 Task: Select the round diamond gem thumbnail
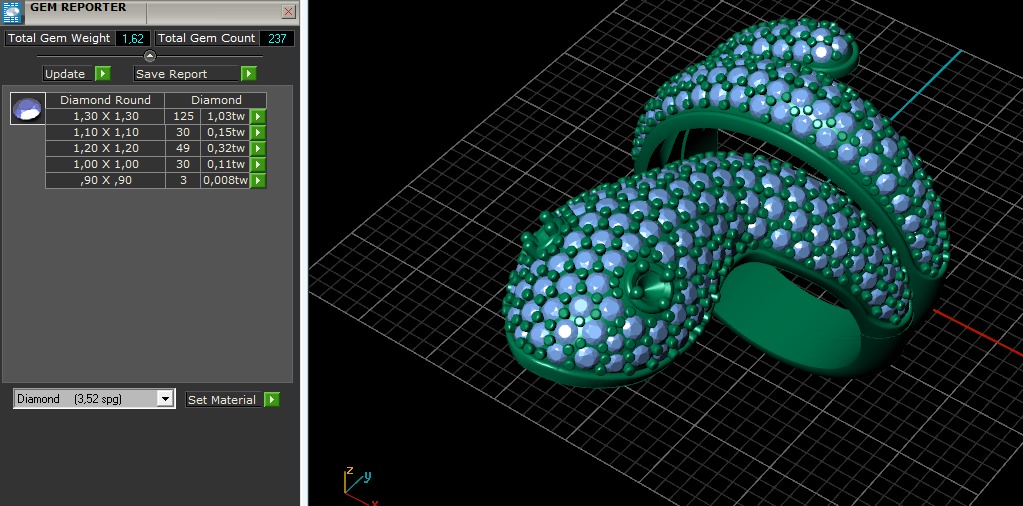(x=27, y=108)
